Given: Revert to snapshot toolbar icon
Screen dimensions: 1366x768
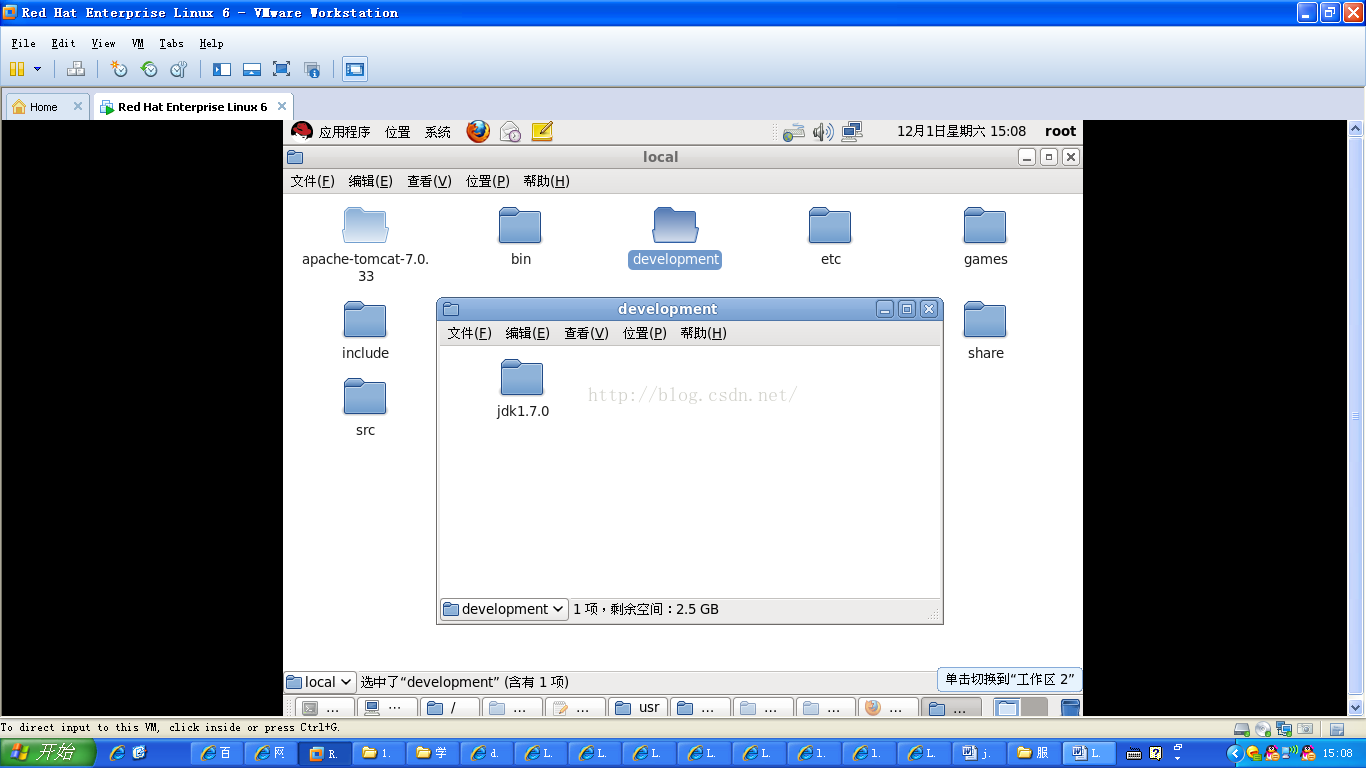Looking at the screenshot, I should click(x=149, y=69).
